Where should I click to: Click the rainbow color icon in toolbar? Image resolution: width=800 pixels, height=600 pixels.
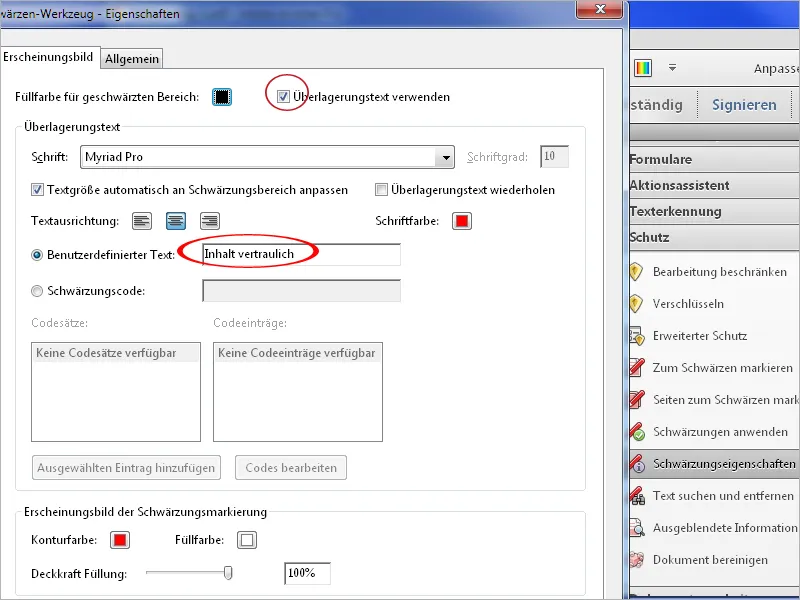[x=643, y=67]
